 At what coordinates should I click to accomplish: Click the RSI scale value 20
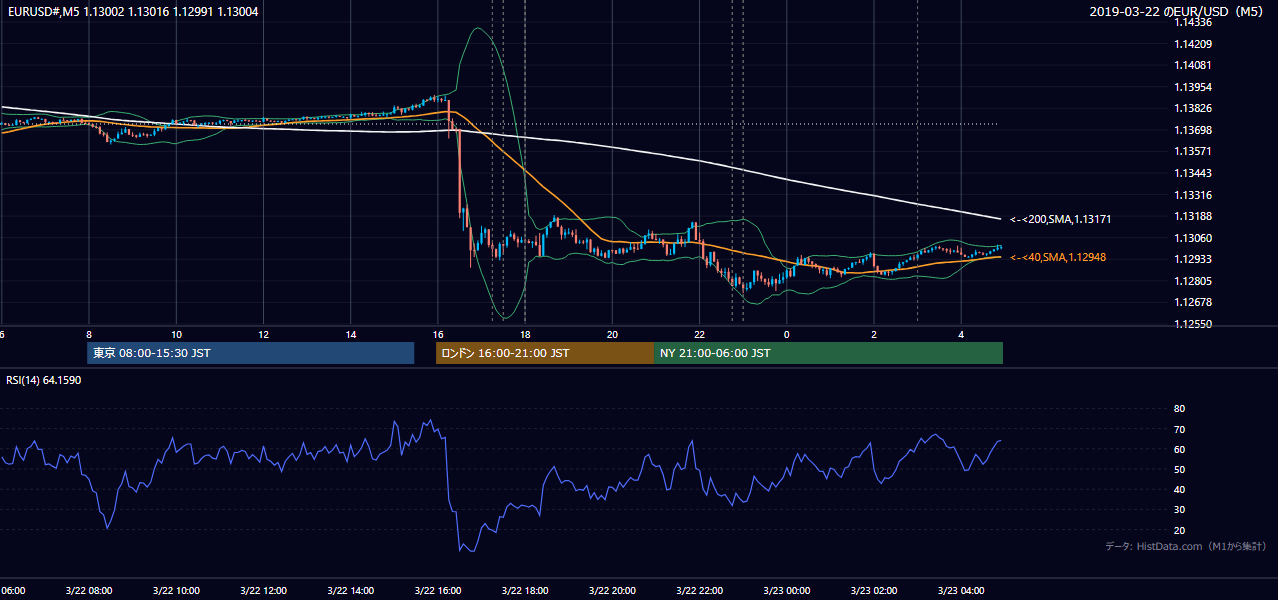click(x=1179, y=530)
